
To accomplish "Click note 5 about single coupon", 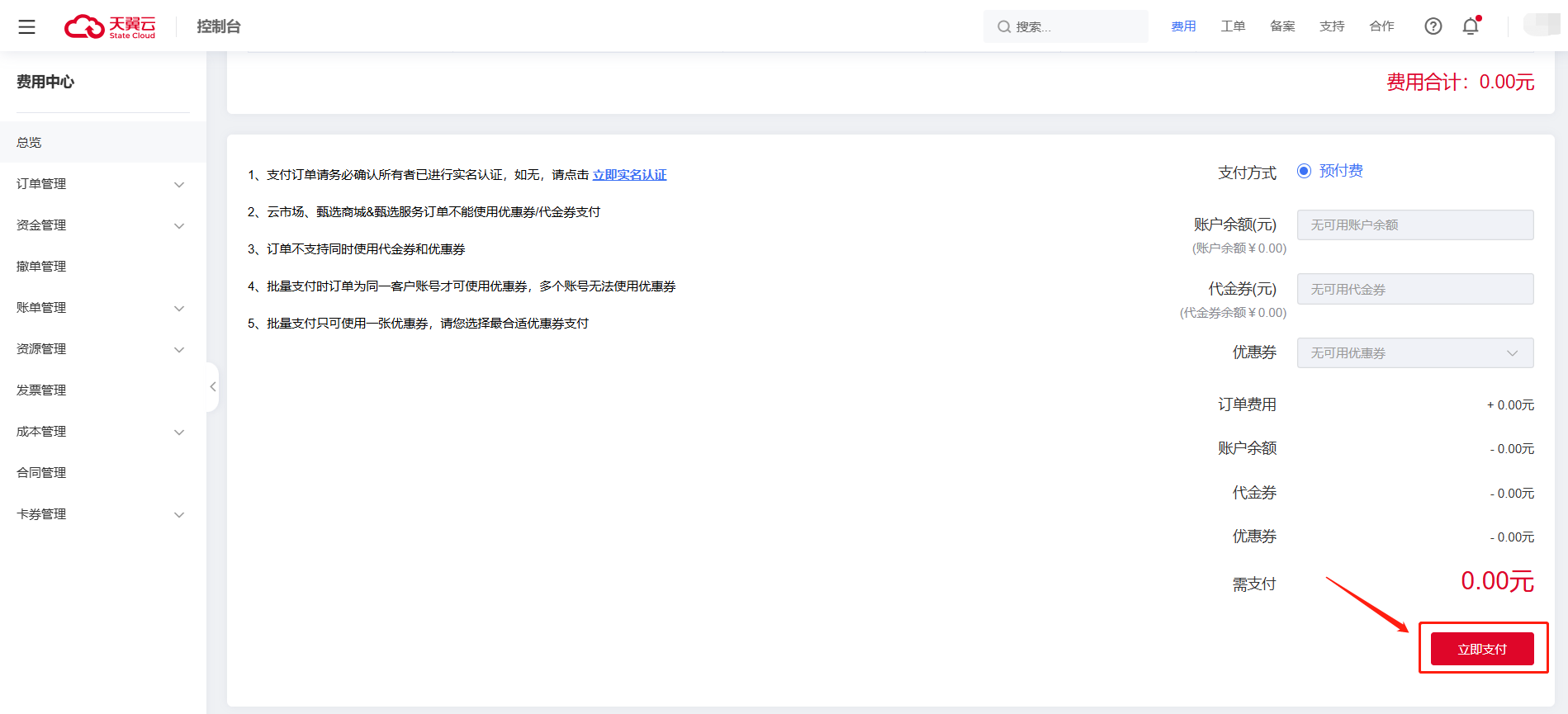I will [419, 324].
